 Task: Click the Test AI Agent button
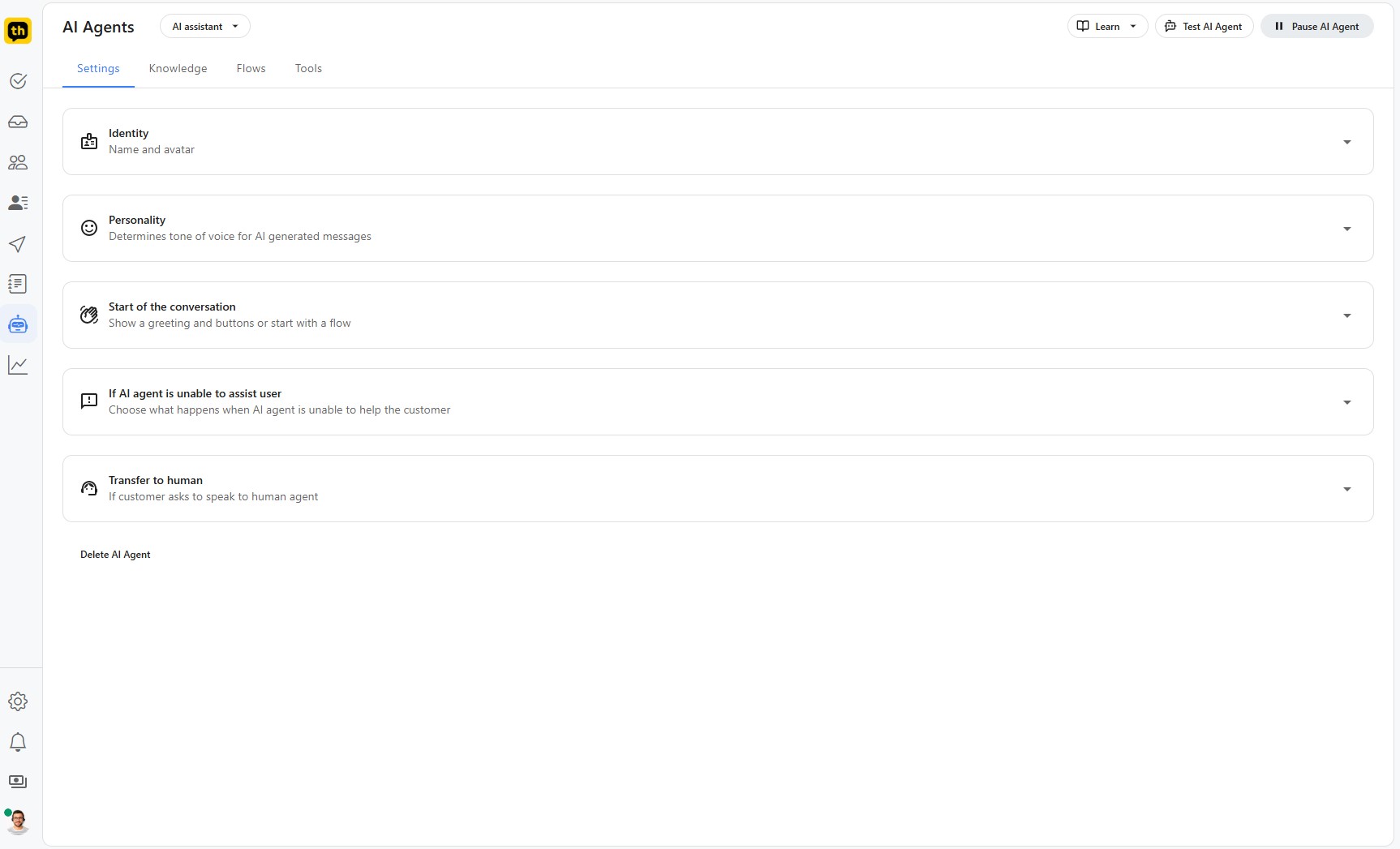tap(1205, 26)
